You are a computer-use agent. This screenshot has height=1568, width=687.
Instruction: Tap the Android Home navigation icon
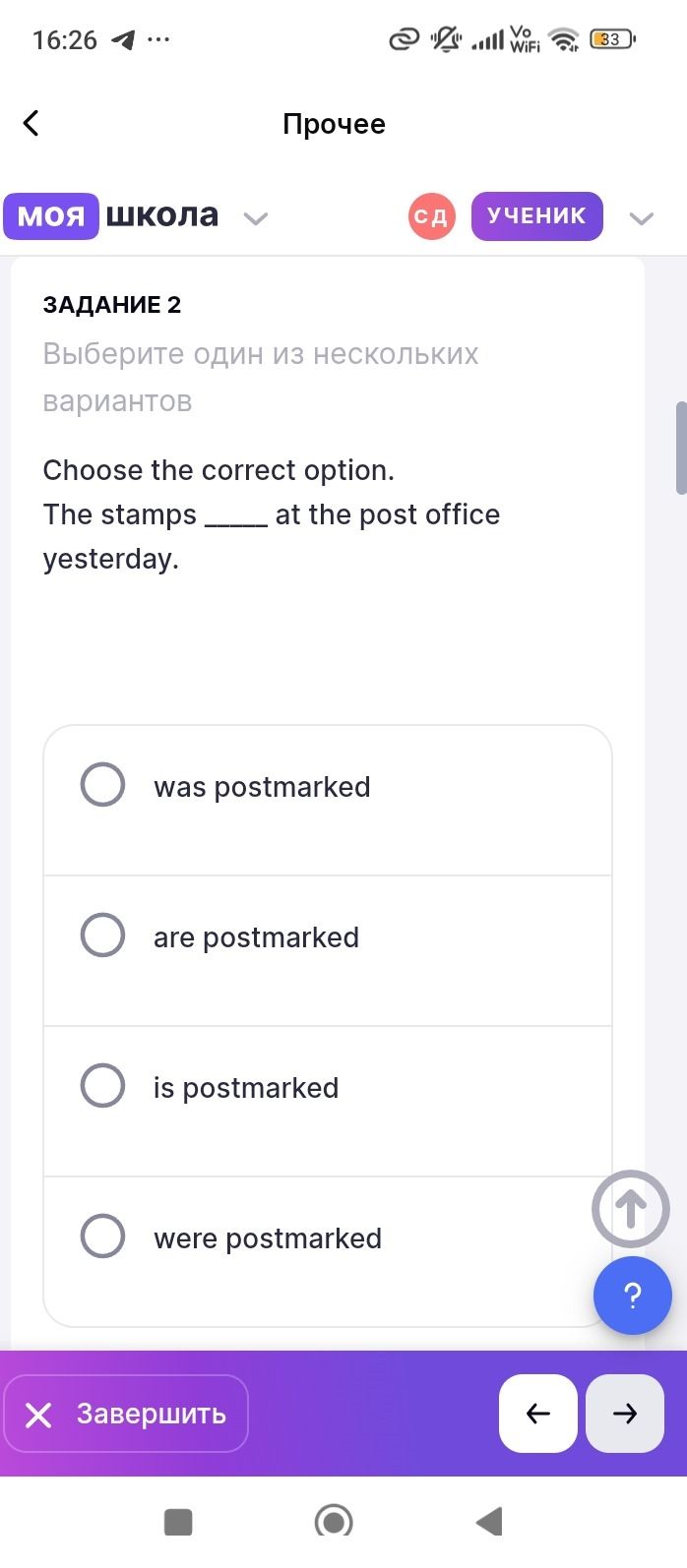point(334,1522)
